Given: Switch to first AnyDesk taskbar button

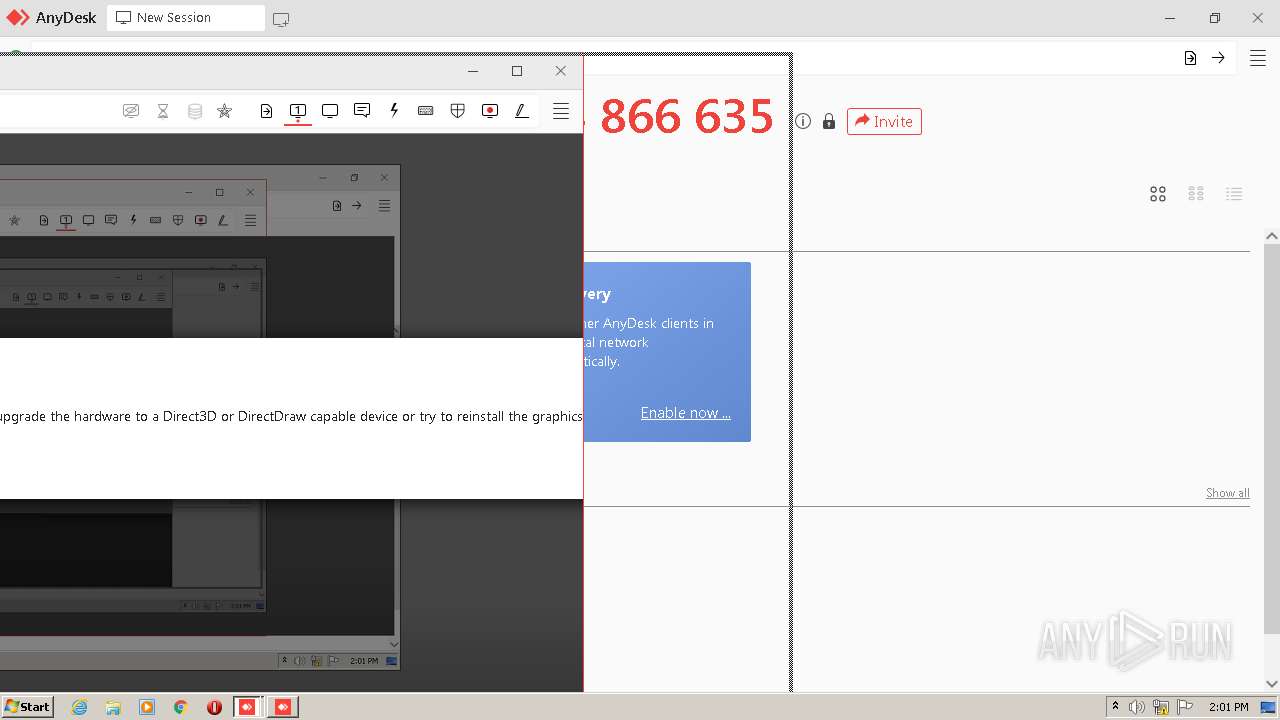Looking at the screenshot, I should 248,707.
